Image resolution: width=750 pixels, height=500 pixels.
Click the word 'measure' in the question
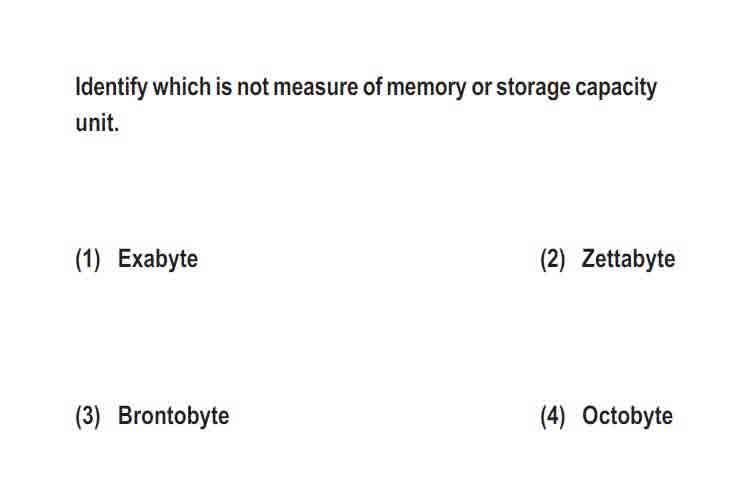(316, 89)
